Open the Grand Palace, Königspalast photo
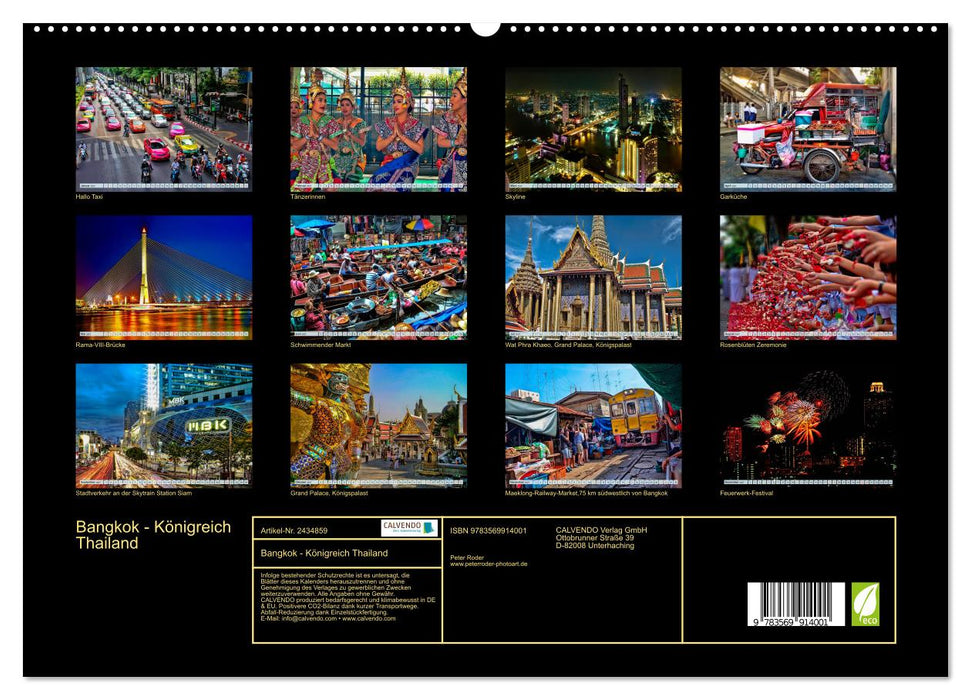This screenshot has width=971, height=700. pos(378,425)
